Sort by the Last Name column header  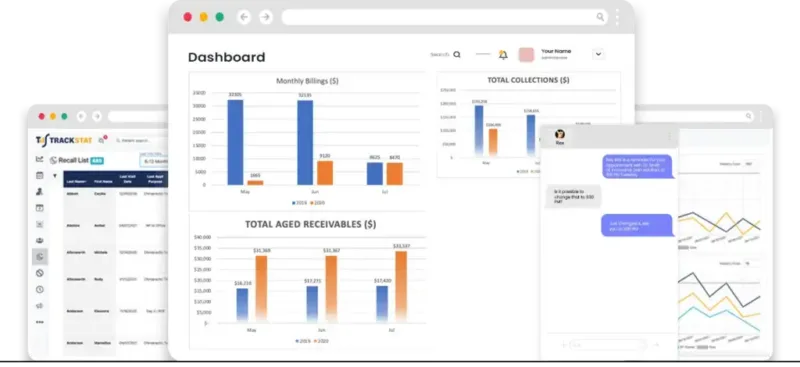point(76,181)
